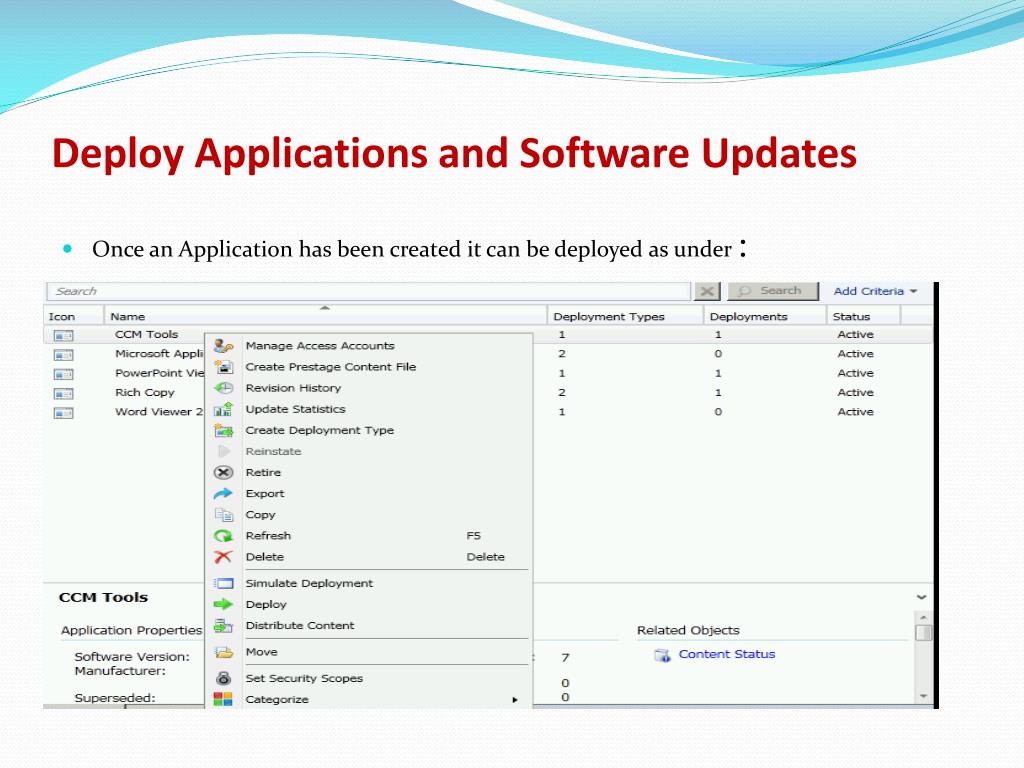This screenshot has height=768, width=1024.
Task: Open the Add Criteria dropdown
Action: pos(875,291)
